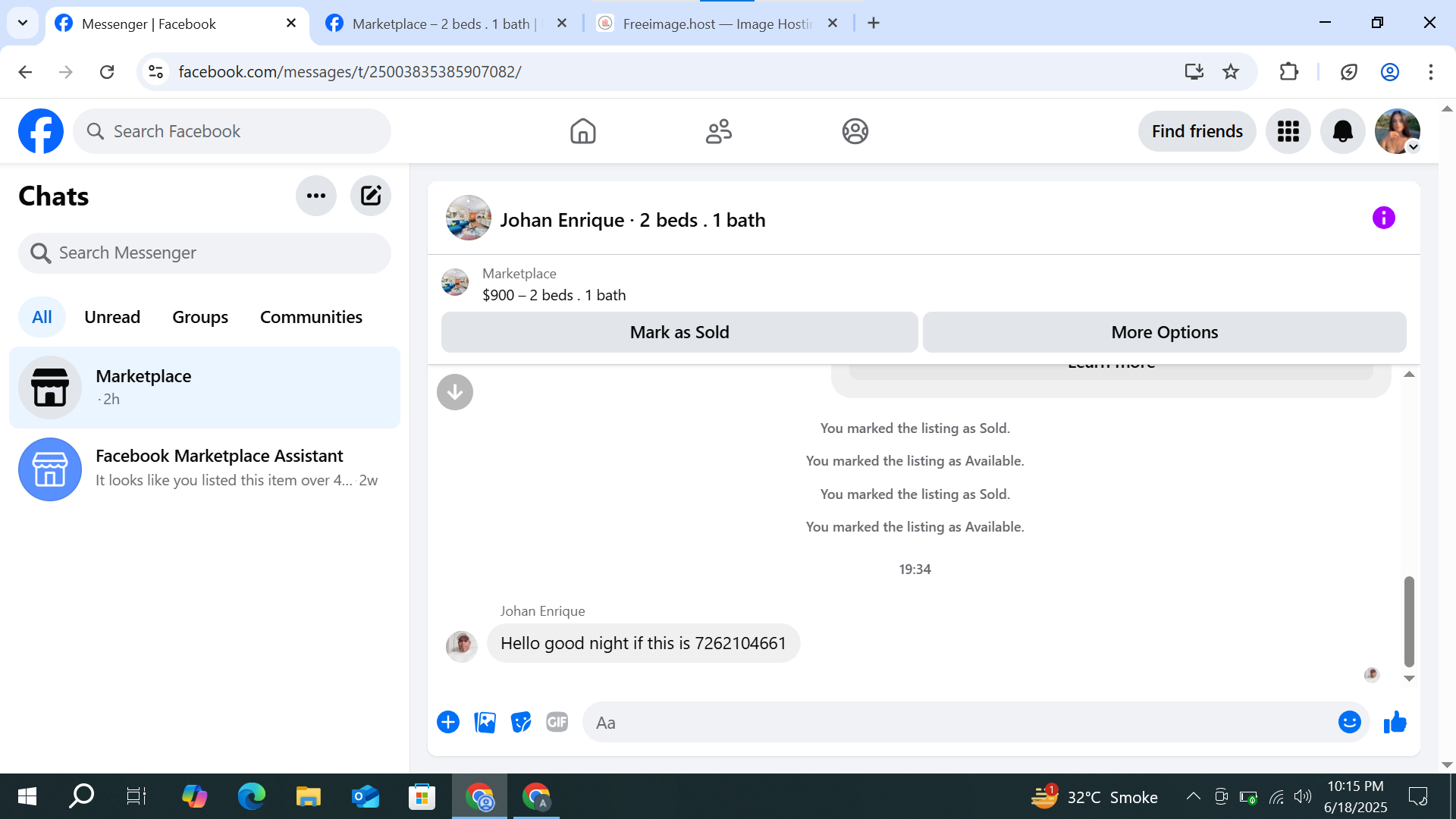This screenshot has height=819, width=1456.
Task: Open the notifications bell
Action: [x=1342, y=131]
